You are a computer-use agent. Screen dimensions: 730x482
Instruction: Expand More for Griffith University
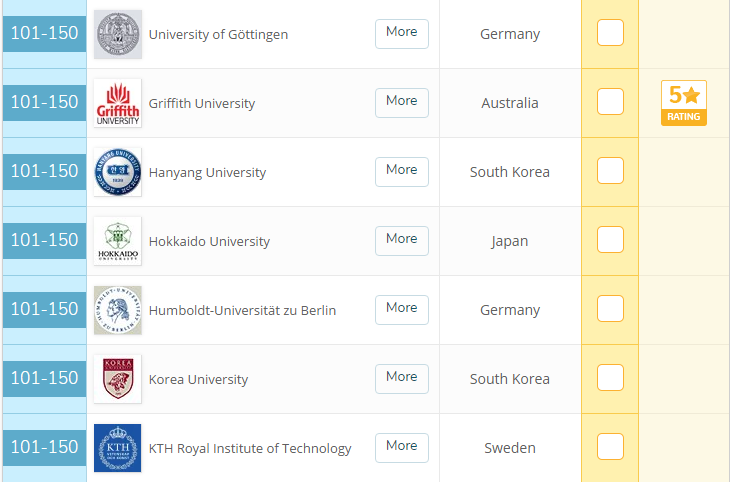pyautogui.click(x=401, y=102)
